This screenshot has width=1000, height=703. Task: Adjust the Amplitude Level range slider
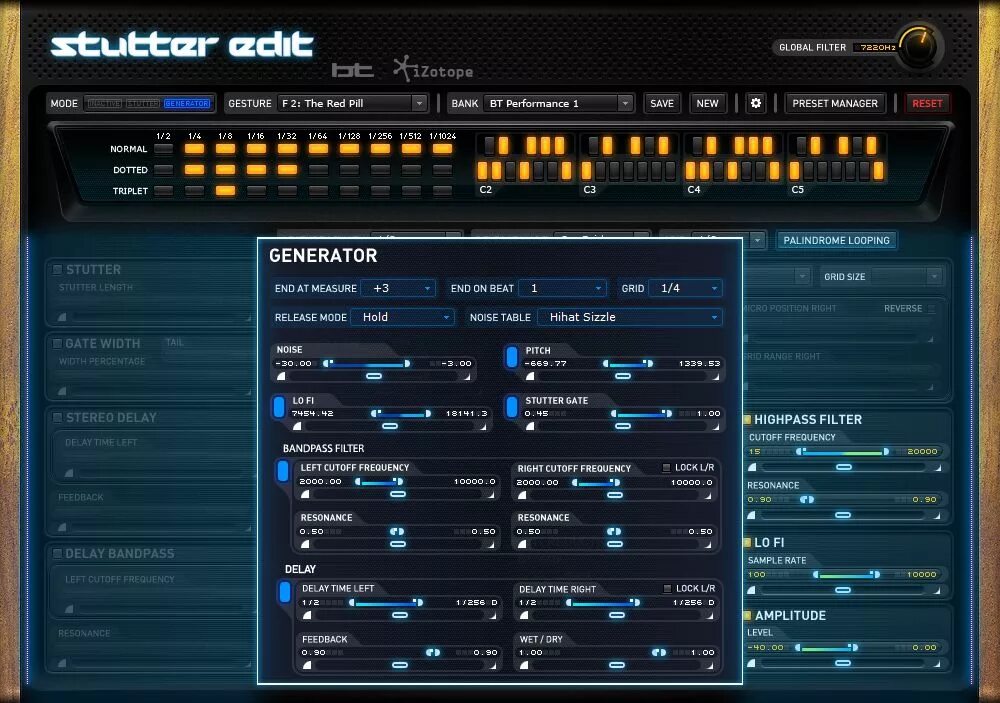tap(826, 648)
